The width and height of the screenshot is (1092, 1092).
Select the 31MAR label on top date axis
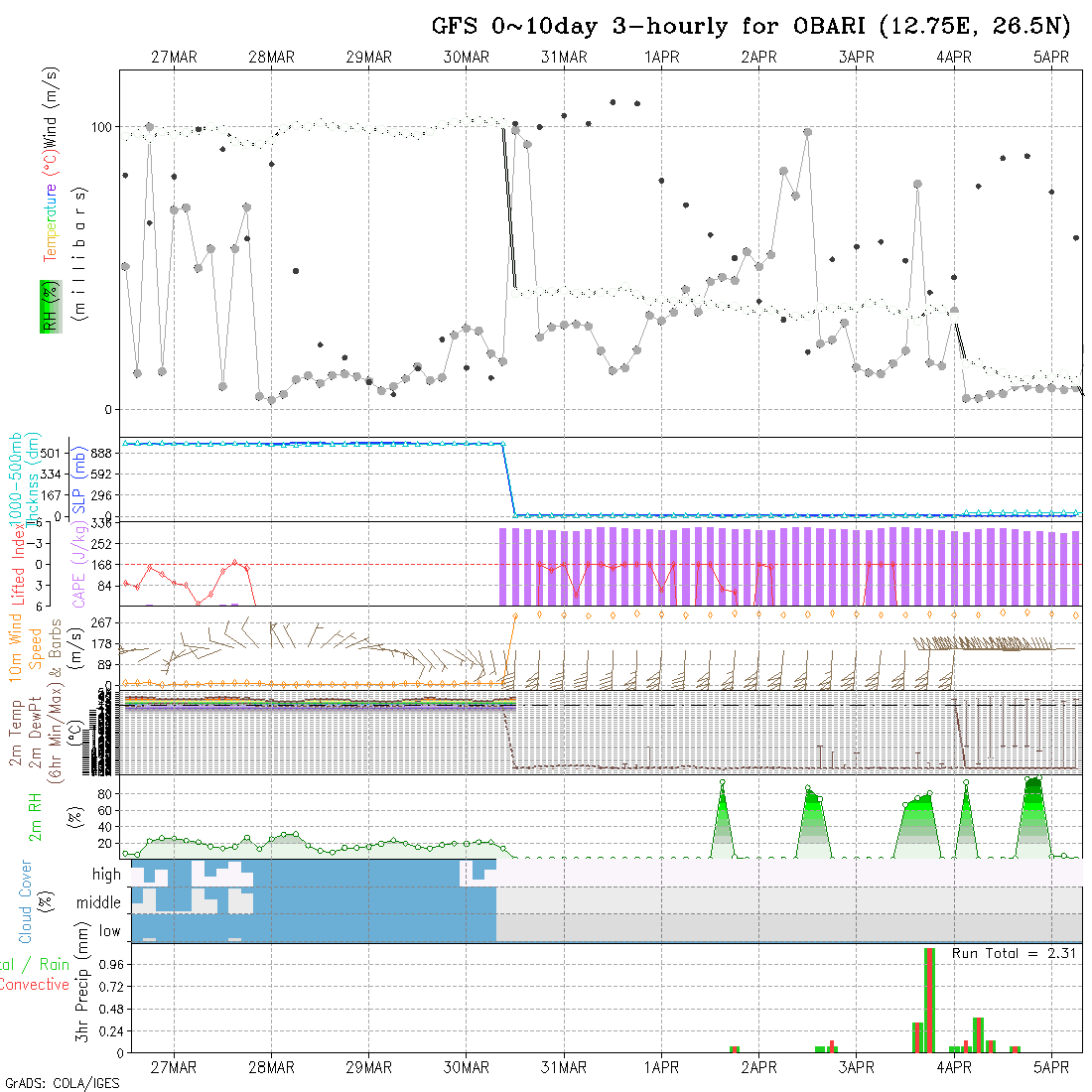tap(564, 58)
